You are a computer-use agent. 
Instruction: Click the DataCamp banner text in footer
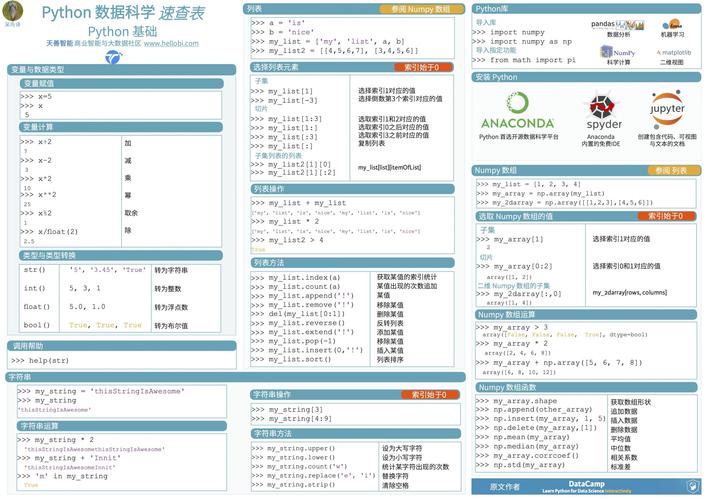pyautogui.click(x=587, y=486)
